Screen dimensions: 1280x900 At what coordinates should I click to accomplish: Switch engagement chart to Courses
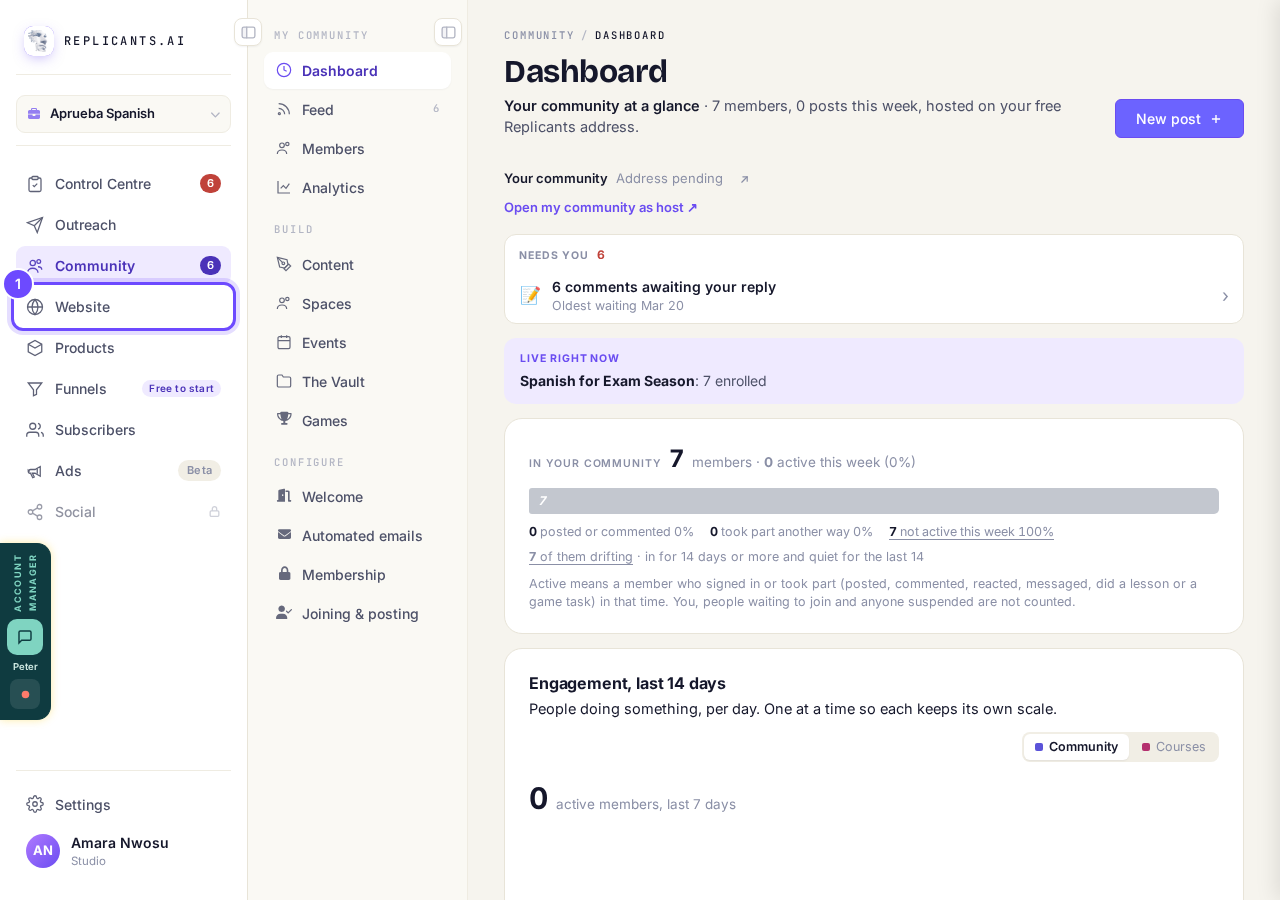tap(1174, 747)
